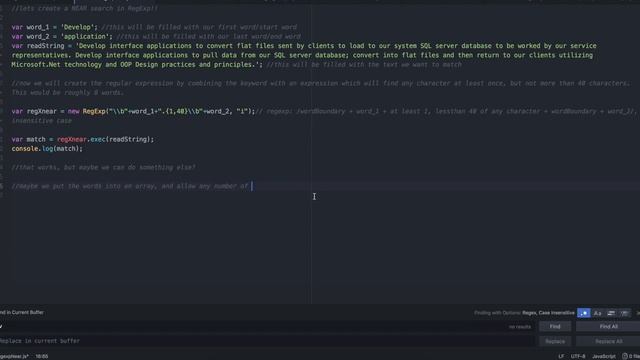
Task: Click regXnear.exec(readString) call
Action: coord(105,140)
